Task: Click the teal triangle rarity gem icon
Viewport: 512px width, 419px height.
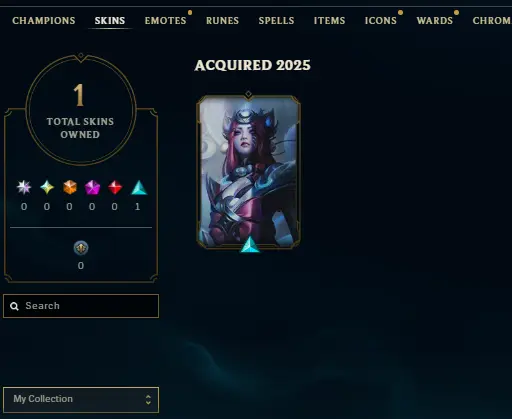Action: (139, 187)
